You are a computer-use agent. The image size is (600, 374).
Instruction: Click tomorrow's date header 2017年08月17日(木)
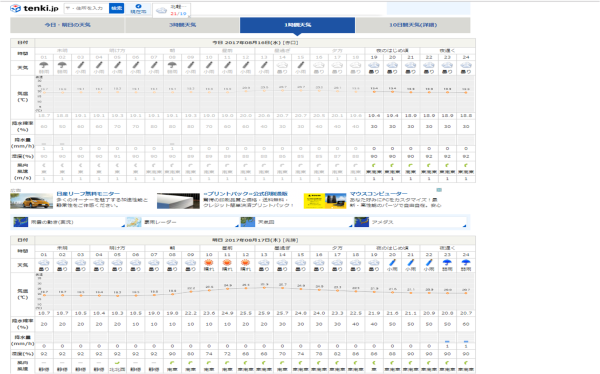coord(255,240)
